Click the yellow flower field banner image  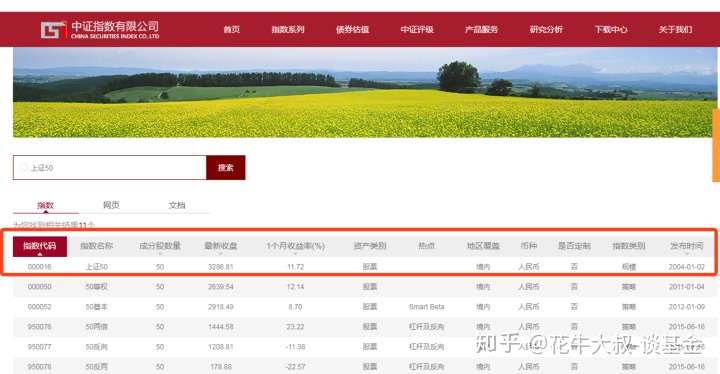tap(365, 92)
